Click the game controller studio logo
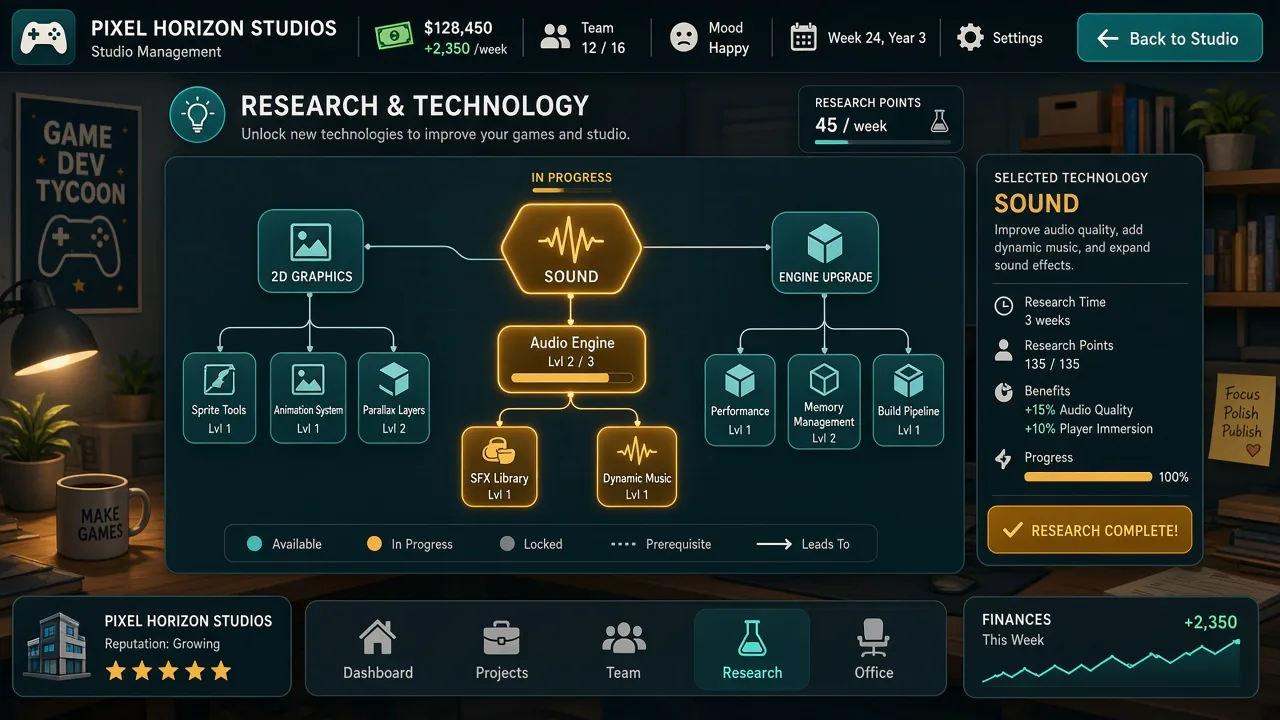The height and width of the screenshot is (720, 1280). pos(44,38)
